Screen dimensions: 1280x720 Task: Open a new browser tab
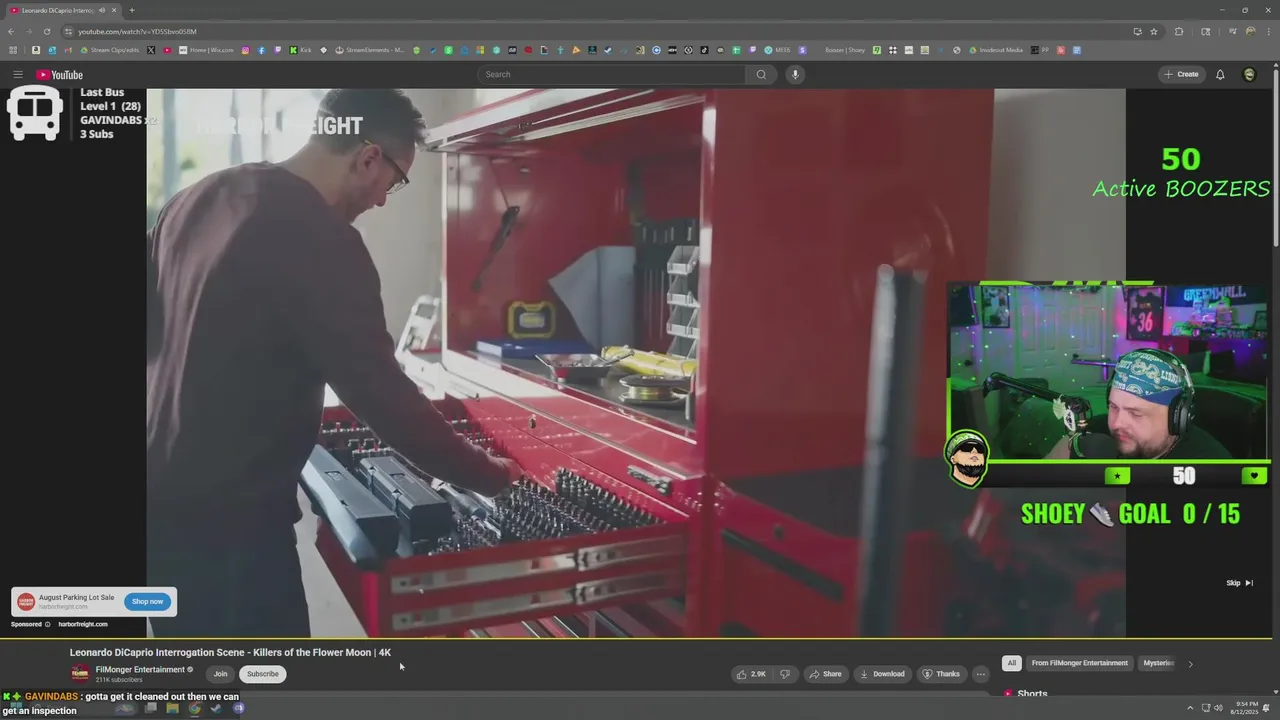pyautogui.click(x=131, y=10)
